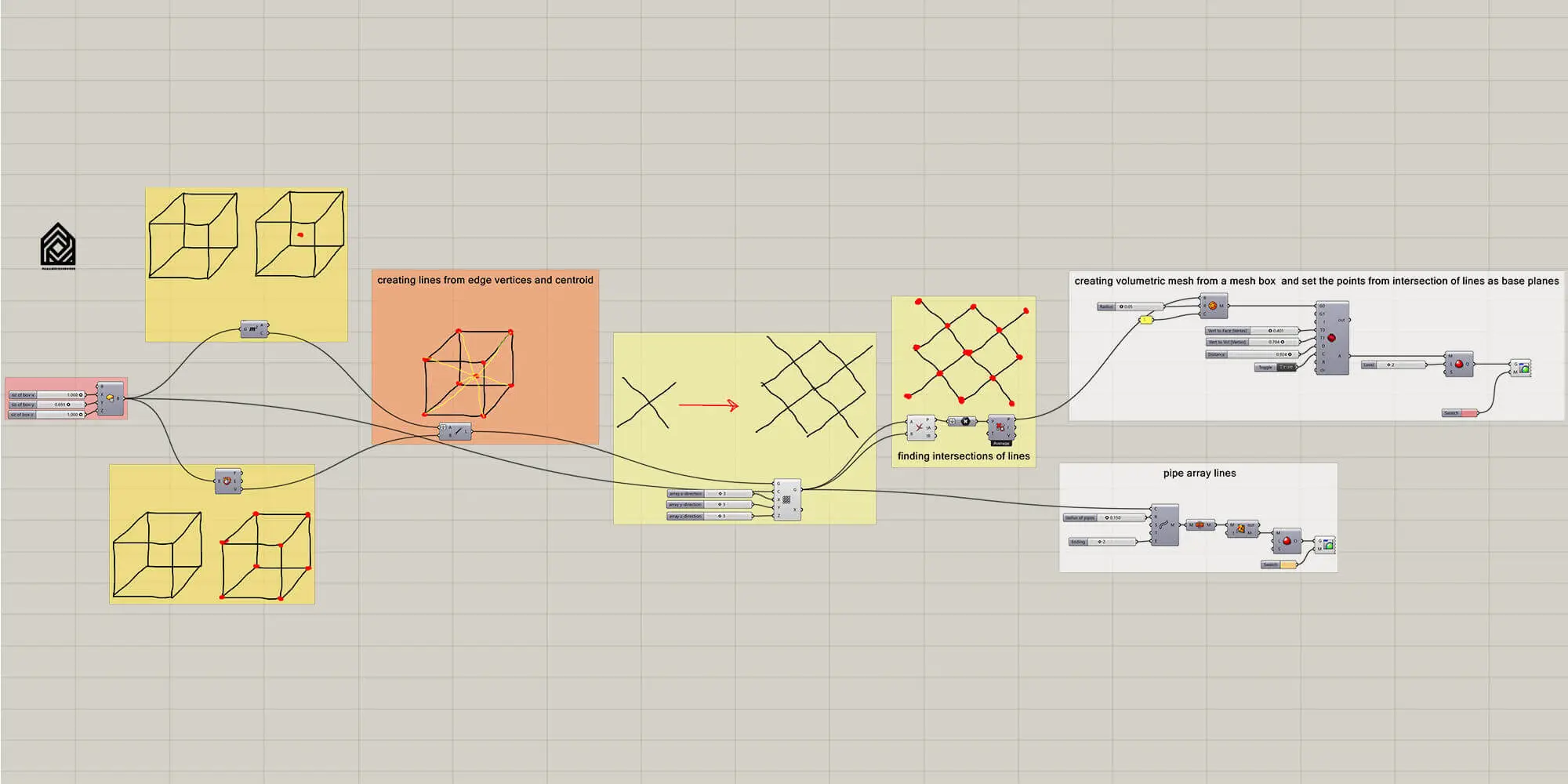The height and width of the screenshot is (784, 1568).
Task: Select the small yellow panel near Radius slider
Action: tap(1146, 320)
